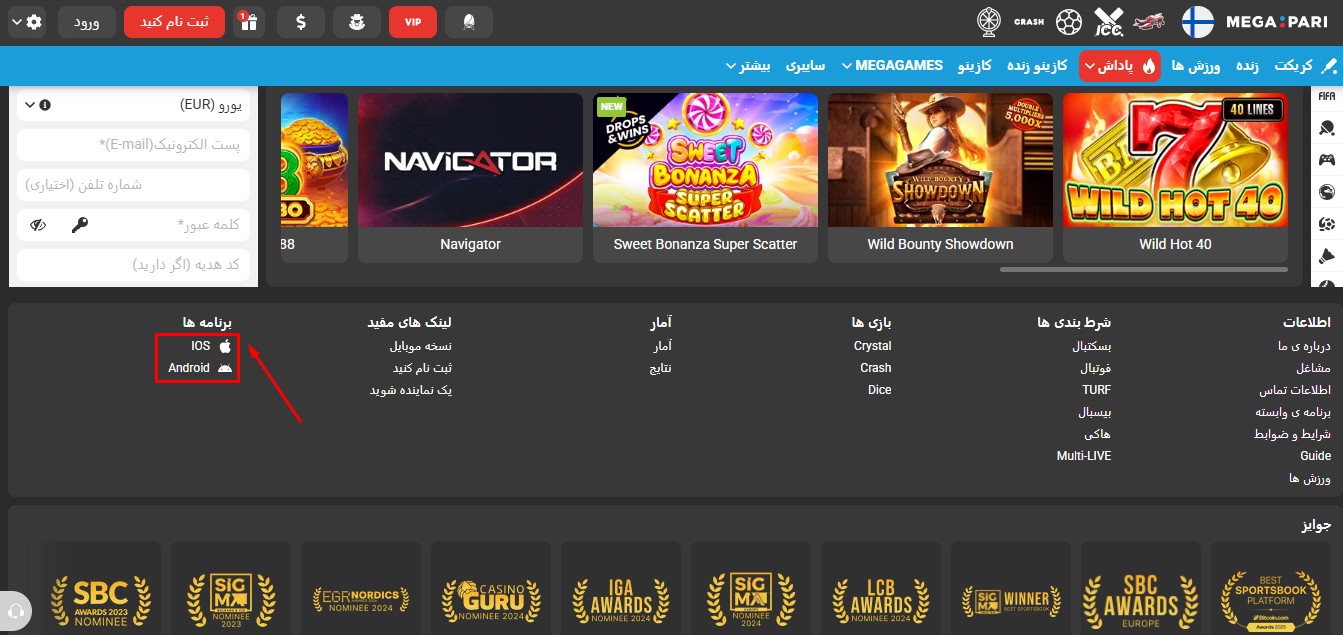Open the fortune wheel icon in header
This screenshot has height=635, width=1343.
coord(988,21)
